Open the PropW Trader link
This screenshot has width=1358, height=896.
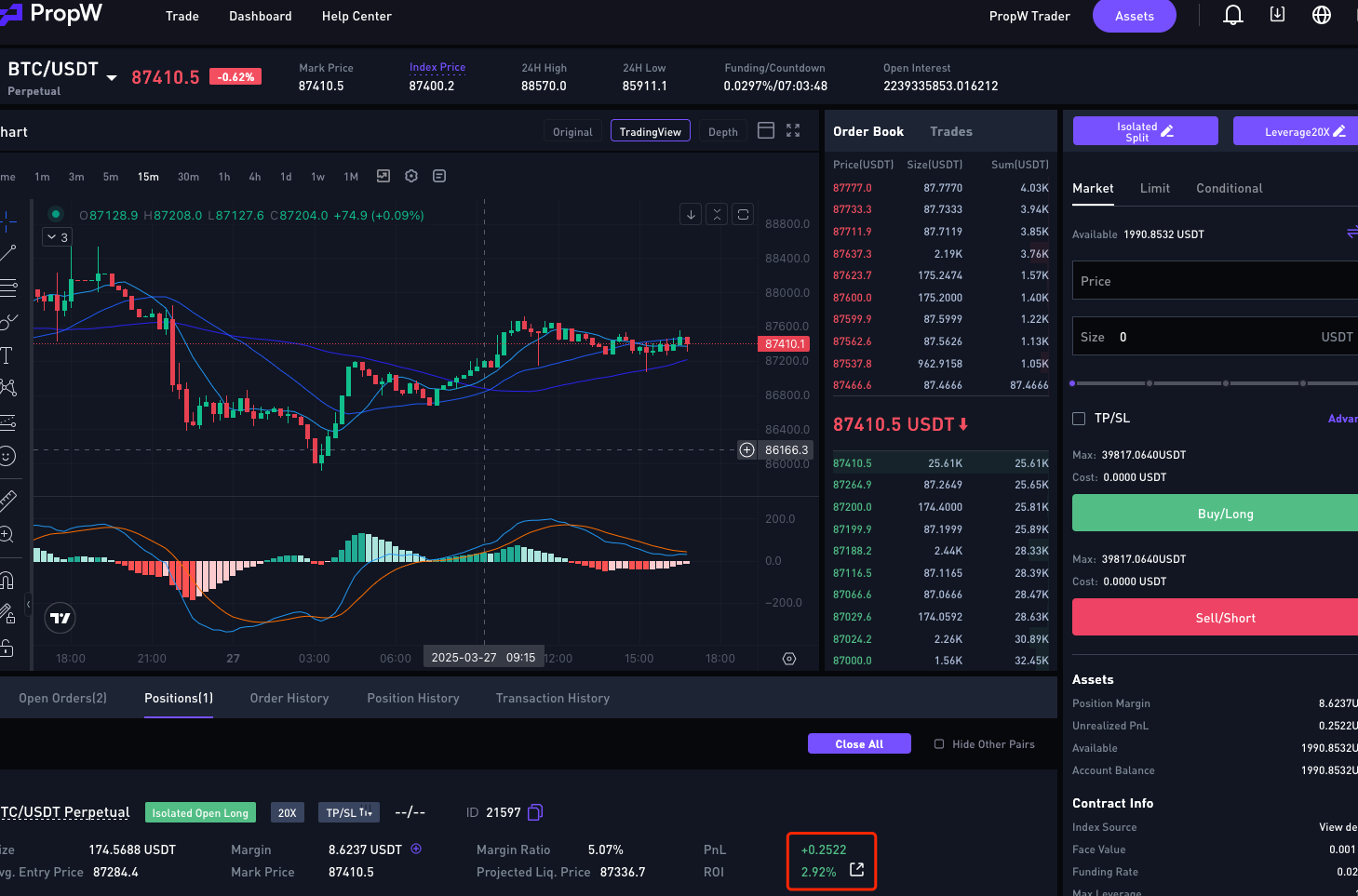pyautogui.click(x=1029, y=16)
